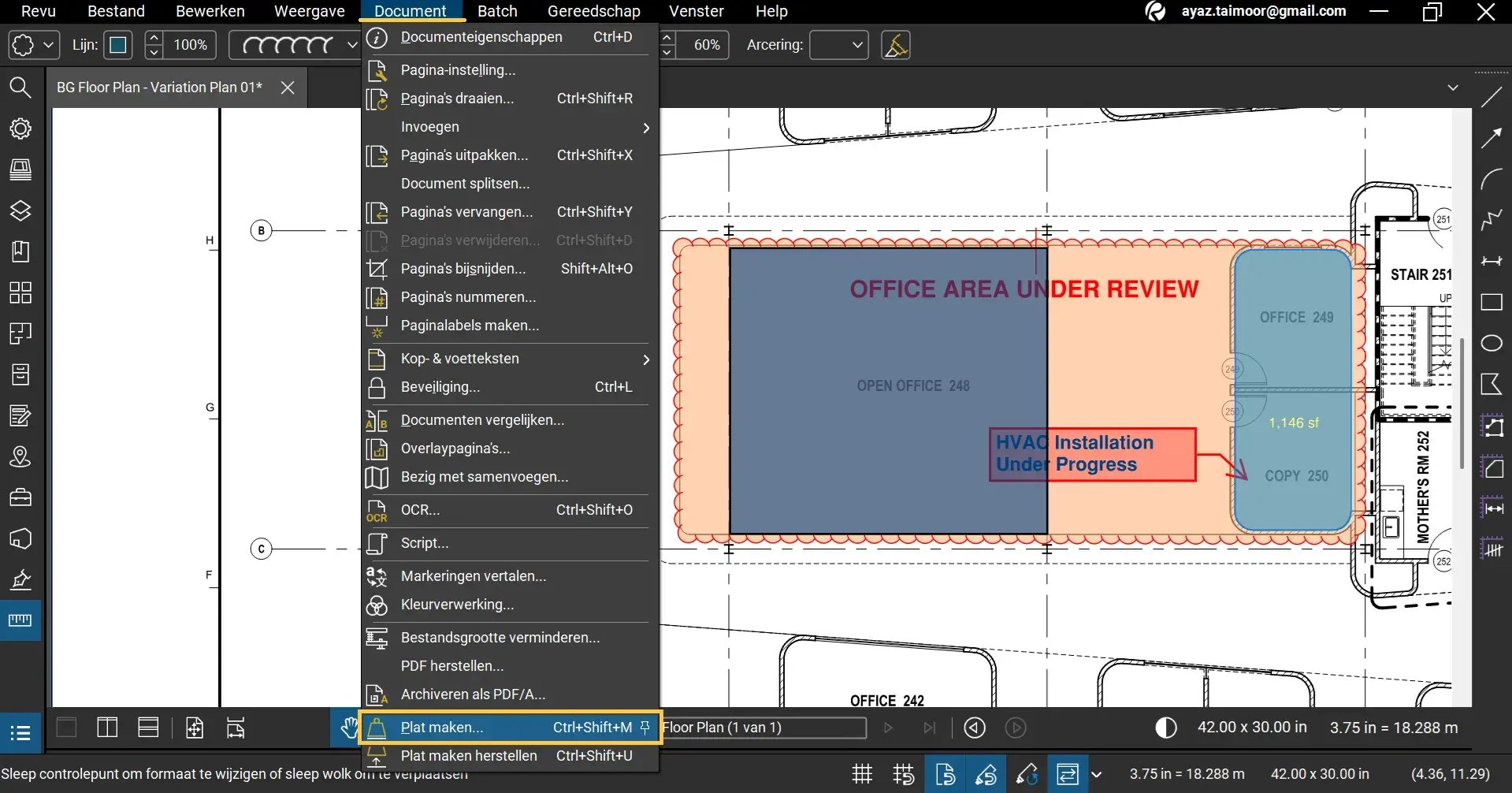This screenshot has width=1512, height=793.
Task: Select the Ellipse tool
Action: click(1492, 344)
